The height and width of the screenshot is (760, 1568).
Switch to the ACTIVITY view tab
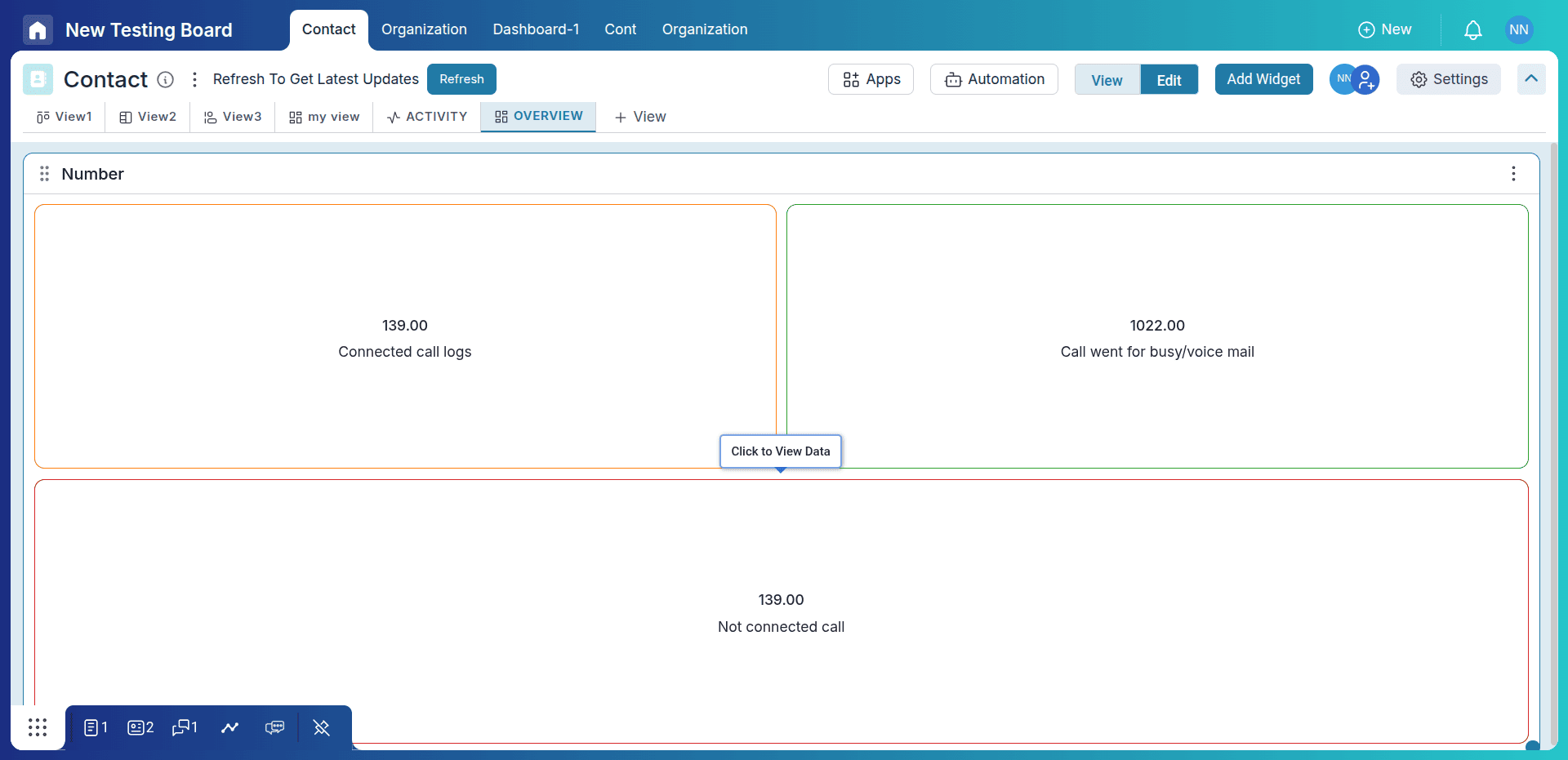click(427, 117)
